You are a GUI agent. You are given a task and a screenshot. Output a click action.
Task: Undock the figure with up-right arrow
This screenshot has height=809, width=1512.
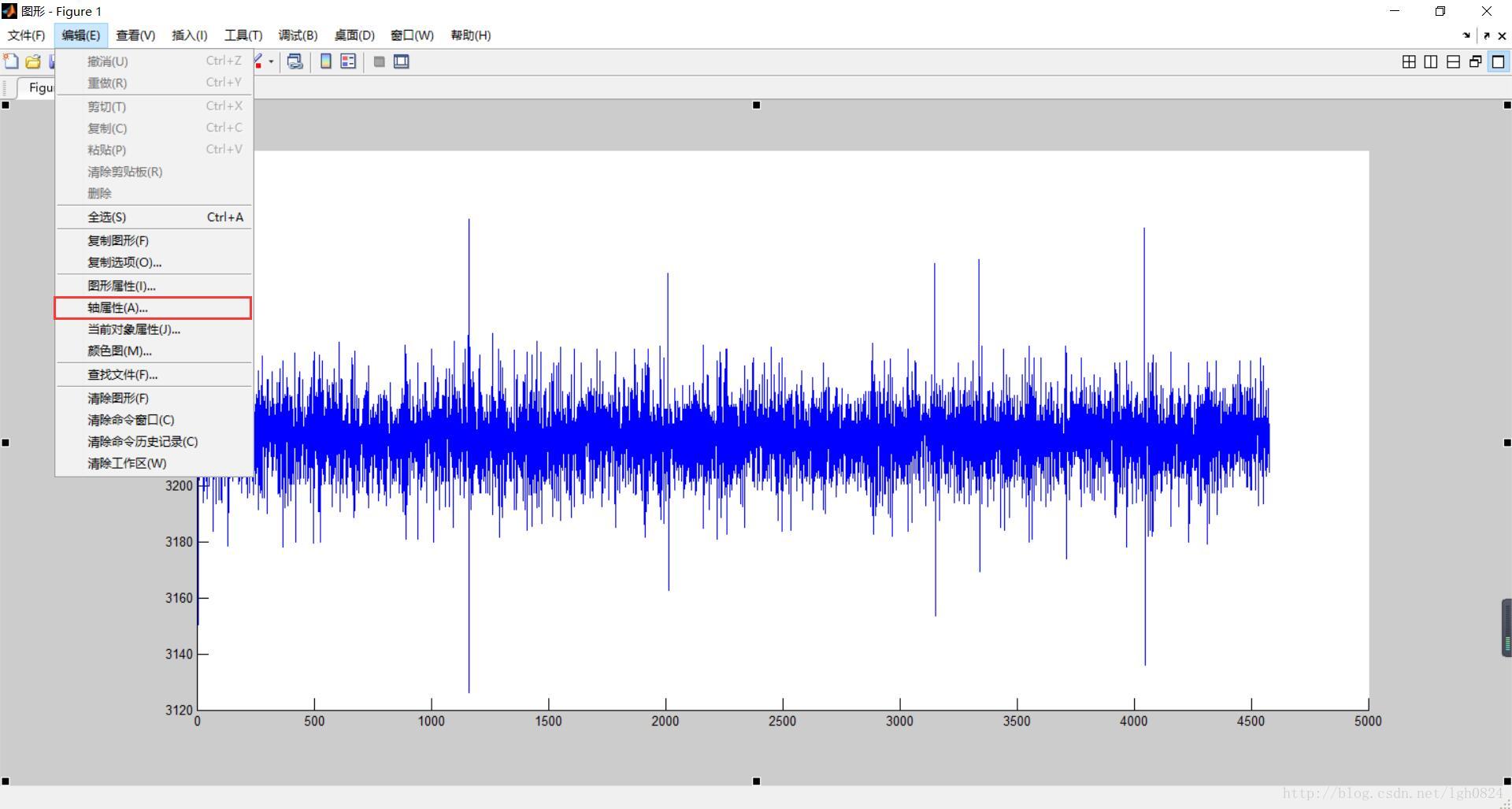pos(1486,35)
